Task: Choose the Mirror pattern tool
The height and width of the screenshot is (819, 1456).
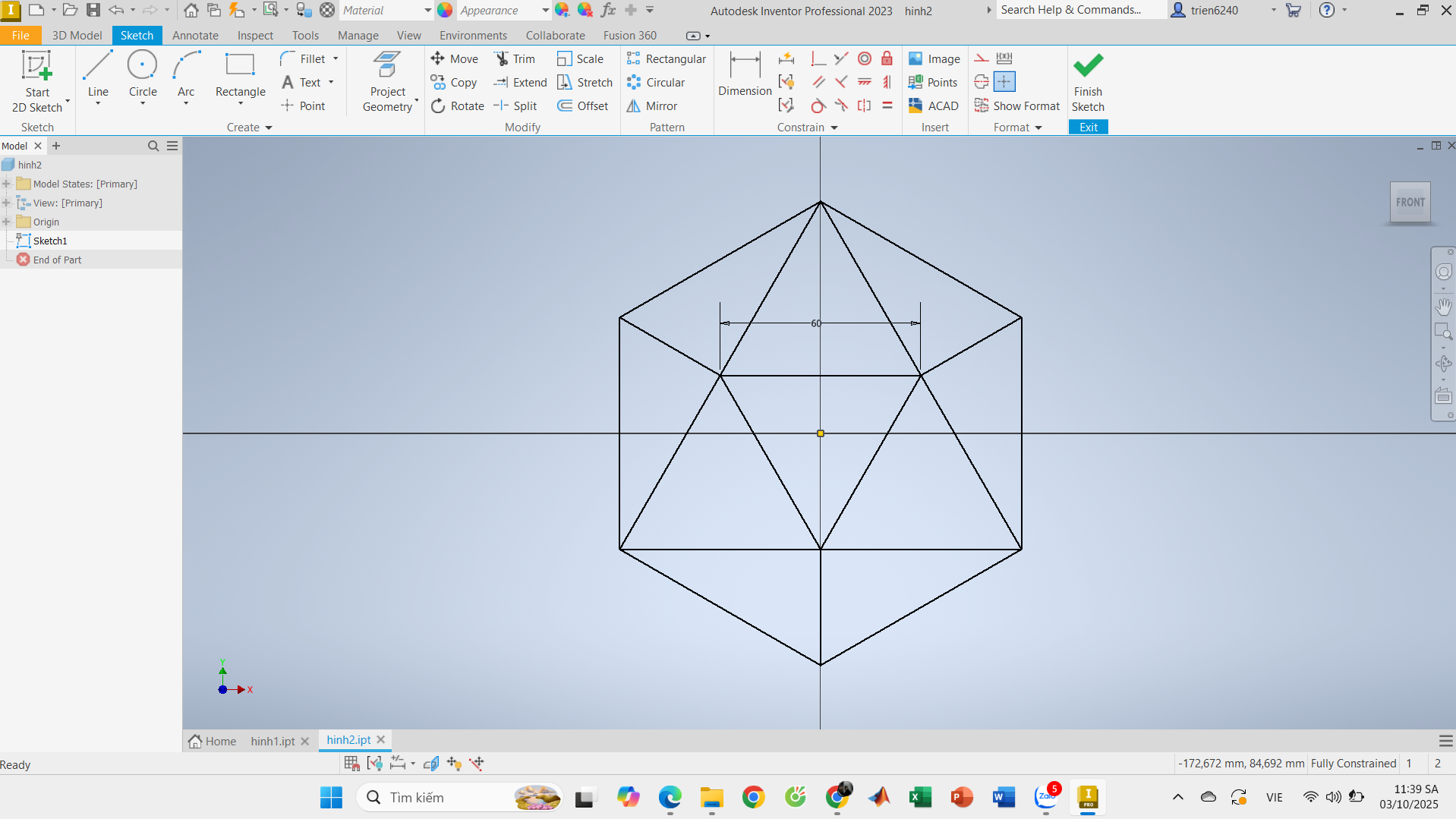Action: (652, 106)
